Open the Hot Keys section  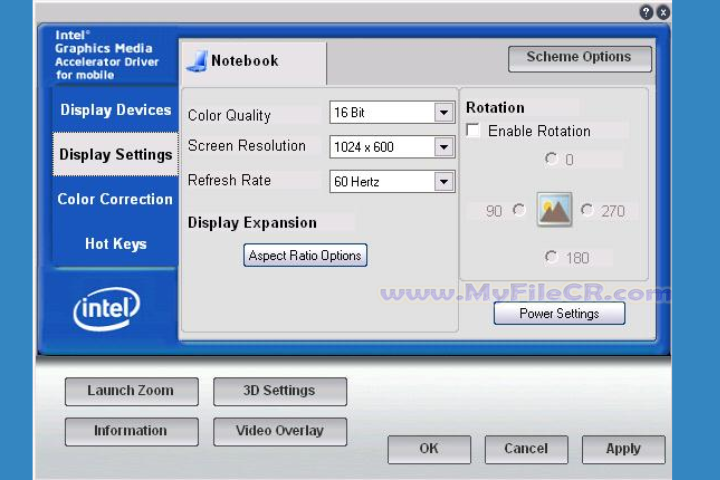tap(116, 243)
